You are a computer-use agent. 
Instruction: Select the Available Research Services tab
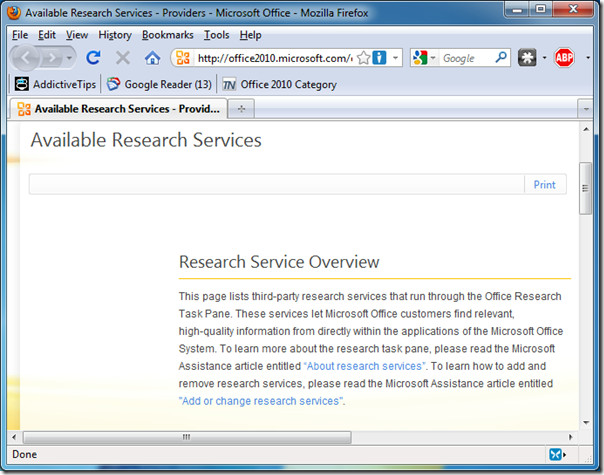pyautogui.click(x=119, y=109)
